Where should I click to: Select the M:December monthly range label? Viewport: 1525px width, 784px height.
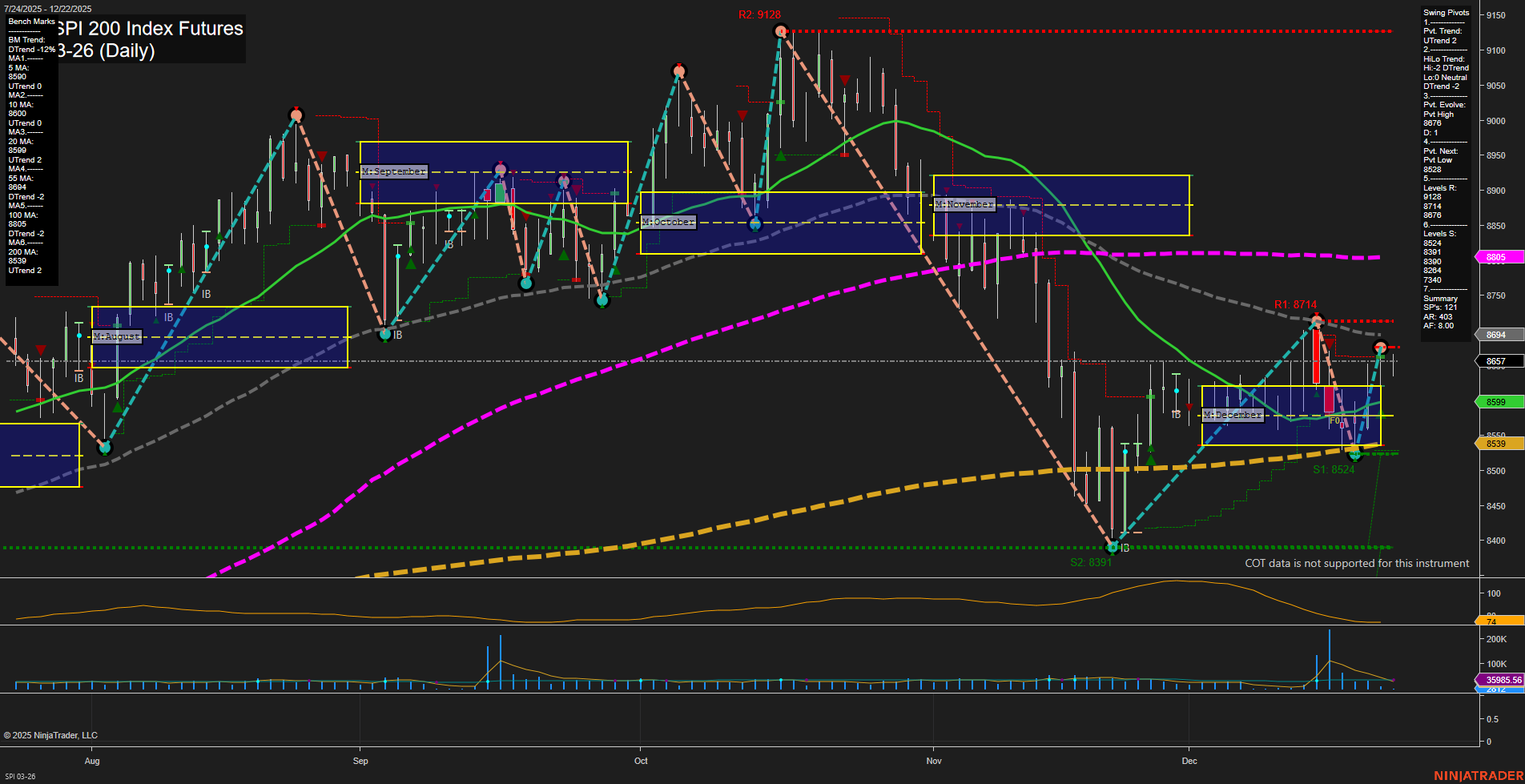[1232, 415]
